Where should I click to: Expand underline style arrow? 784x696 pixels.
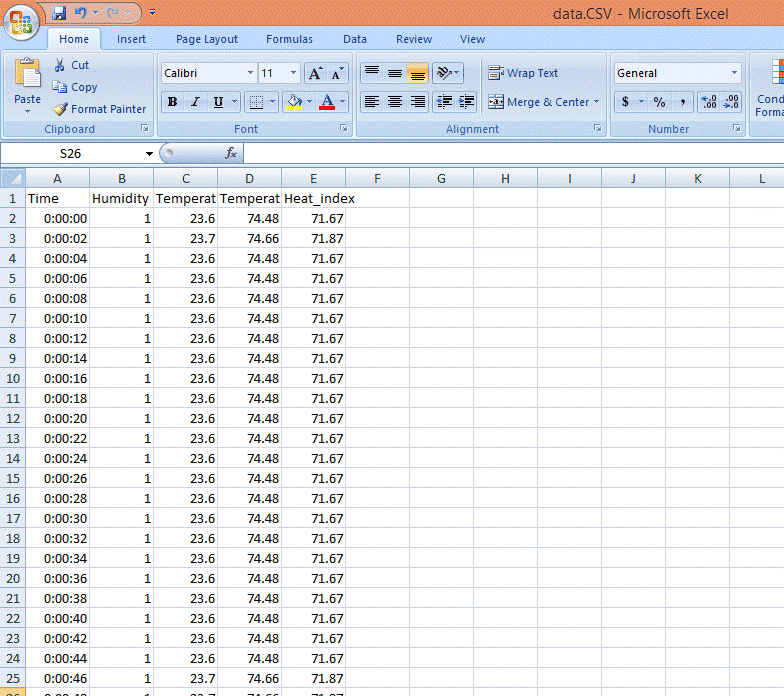coord(234,102)
